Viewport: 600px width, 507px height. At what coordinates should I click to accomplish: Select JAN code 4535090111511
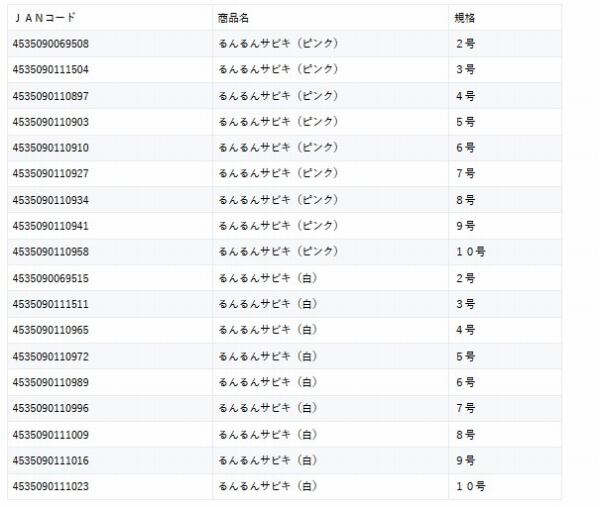[x=51, y=304]
